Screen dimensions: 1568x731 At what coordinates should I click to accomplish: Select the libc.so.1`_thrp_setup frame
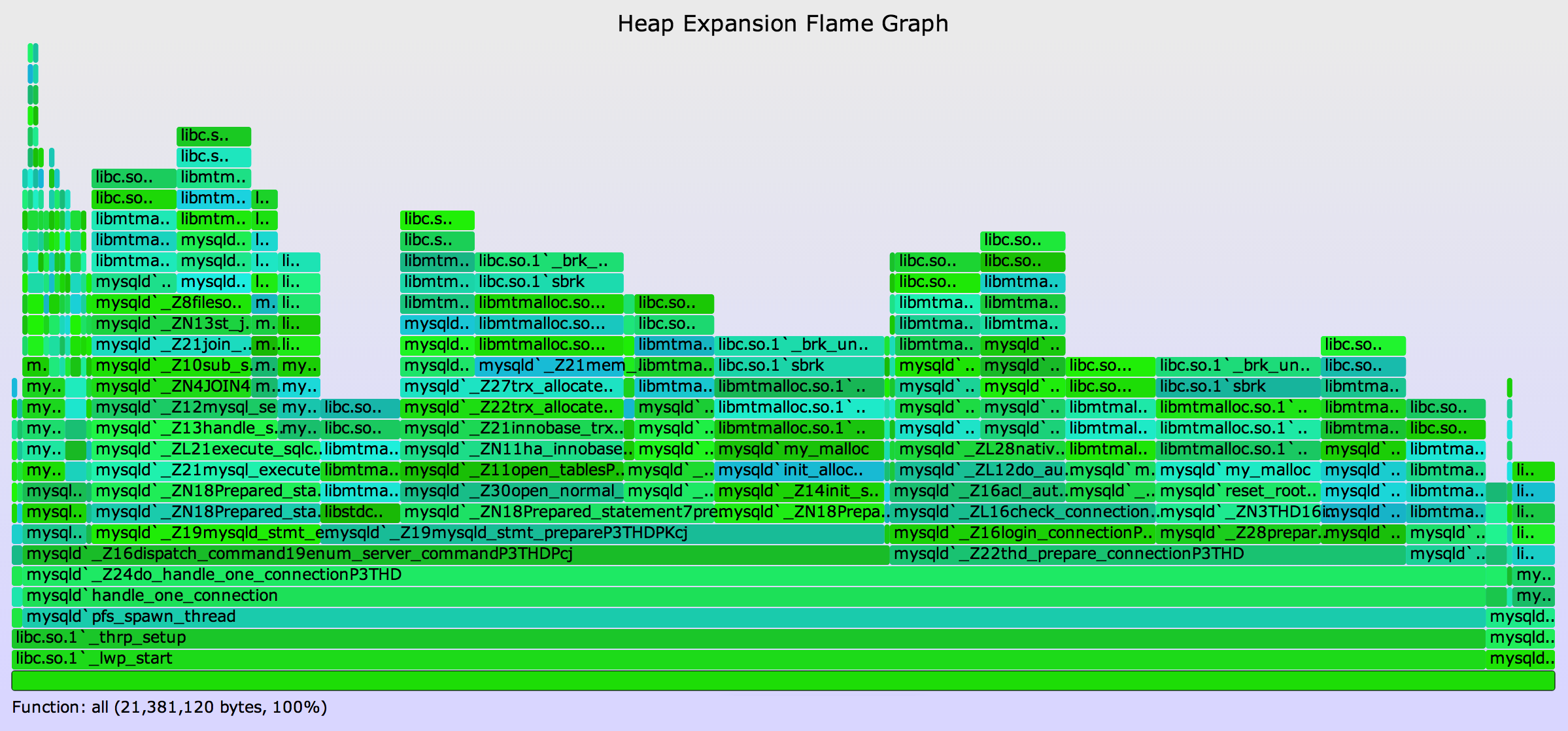click(x=748, y=637)
